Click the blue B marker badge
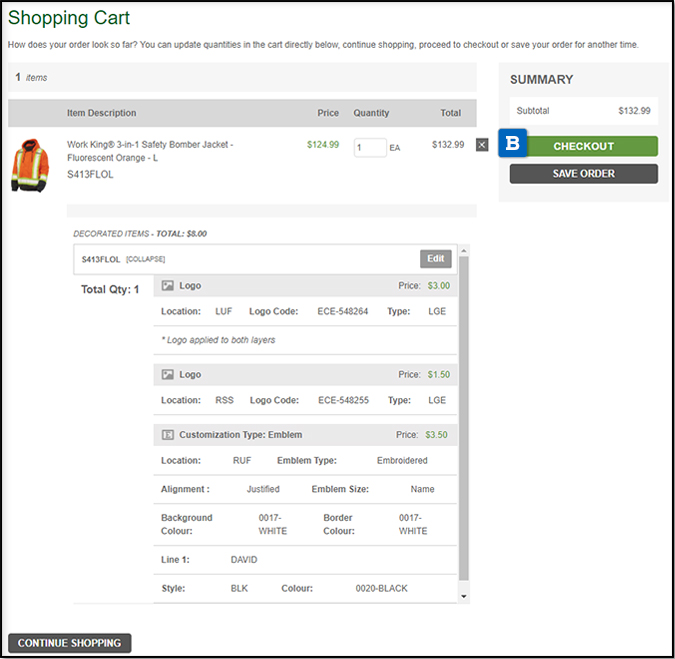The width and height of the screenshot is (675, 659). 513,144
